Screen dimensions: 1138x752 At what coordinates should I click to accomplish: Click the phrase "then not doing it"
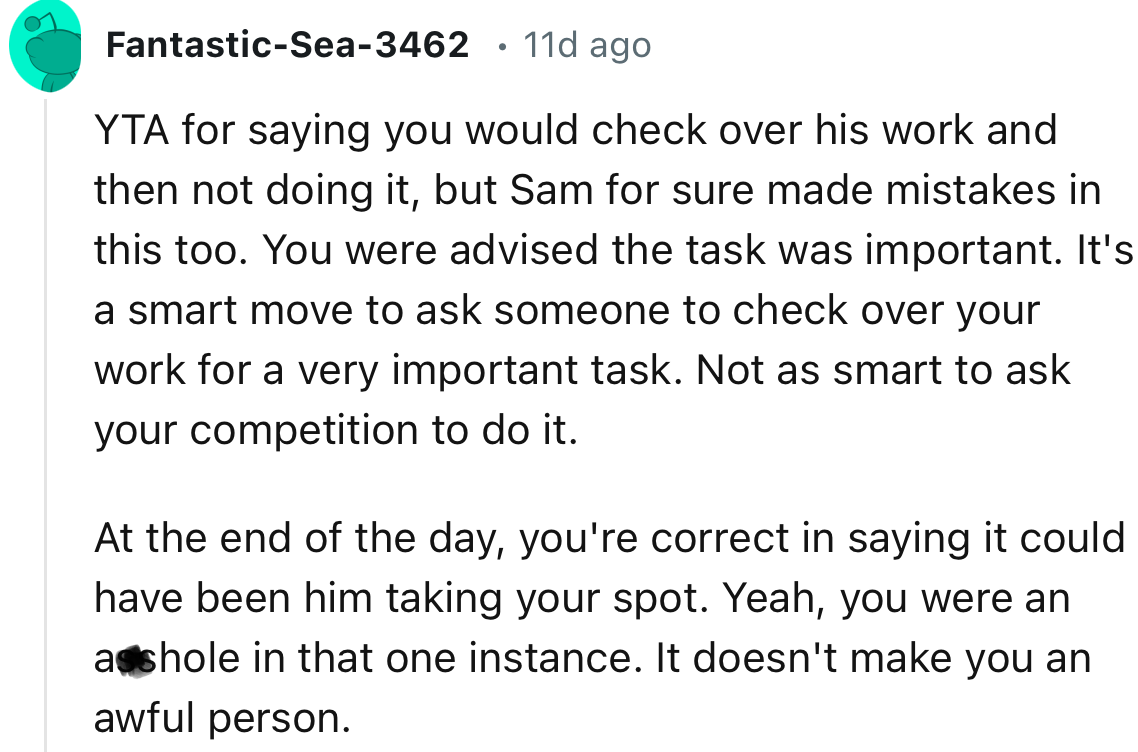click(255, 190)
